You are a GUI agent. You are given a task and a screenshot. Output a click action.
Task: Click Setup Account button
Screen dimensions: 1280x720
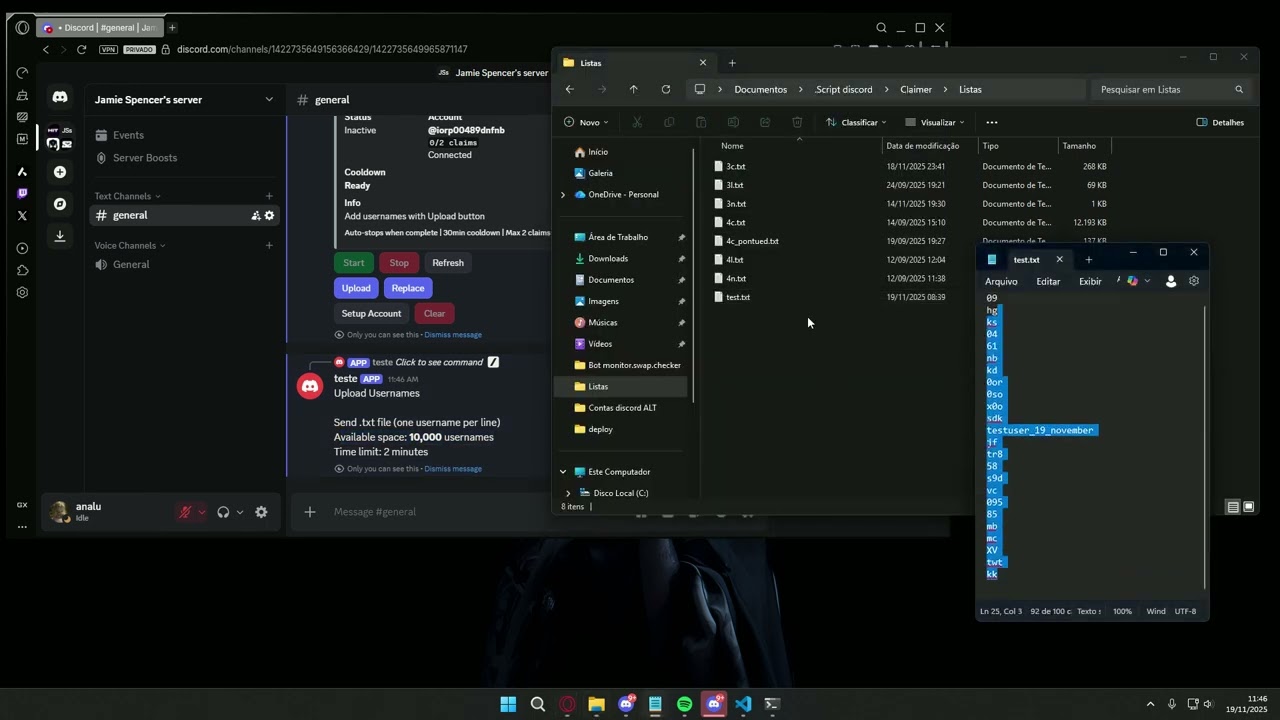pyautogui.click(x=371, y=314)
